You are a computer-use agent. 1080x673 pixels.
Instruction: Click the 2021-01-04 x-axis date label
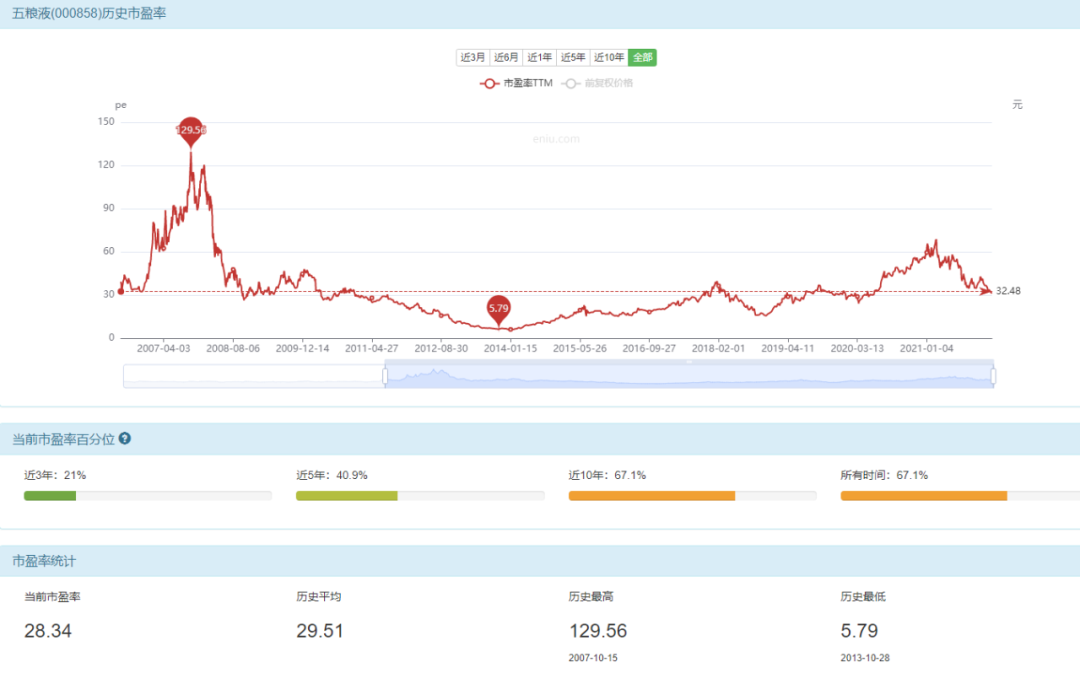(x=926, y=348)
